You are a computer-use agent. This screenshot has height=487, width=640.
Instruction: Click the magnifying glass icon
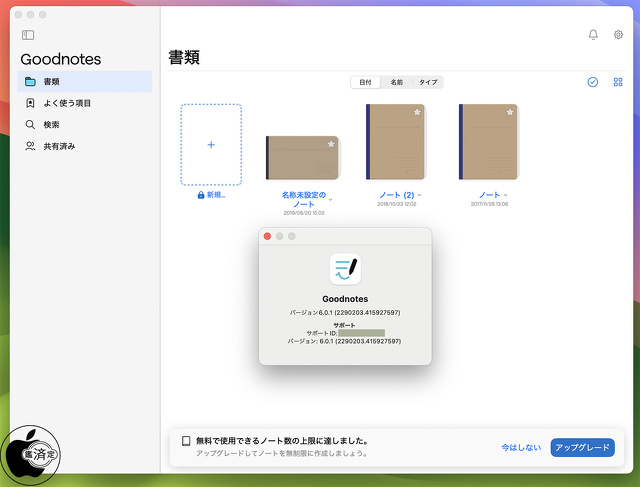(30, 125)
